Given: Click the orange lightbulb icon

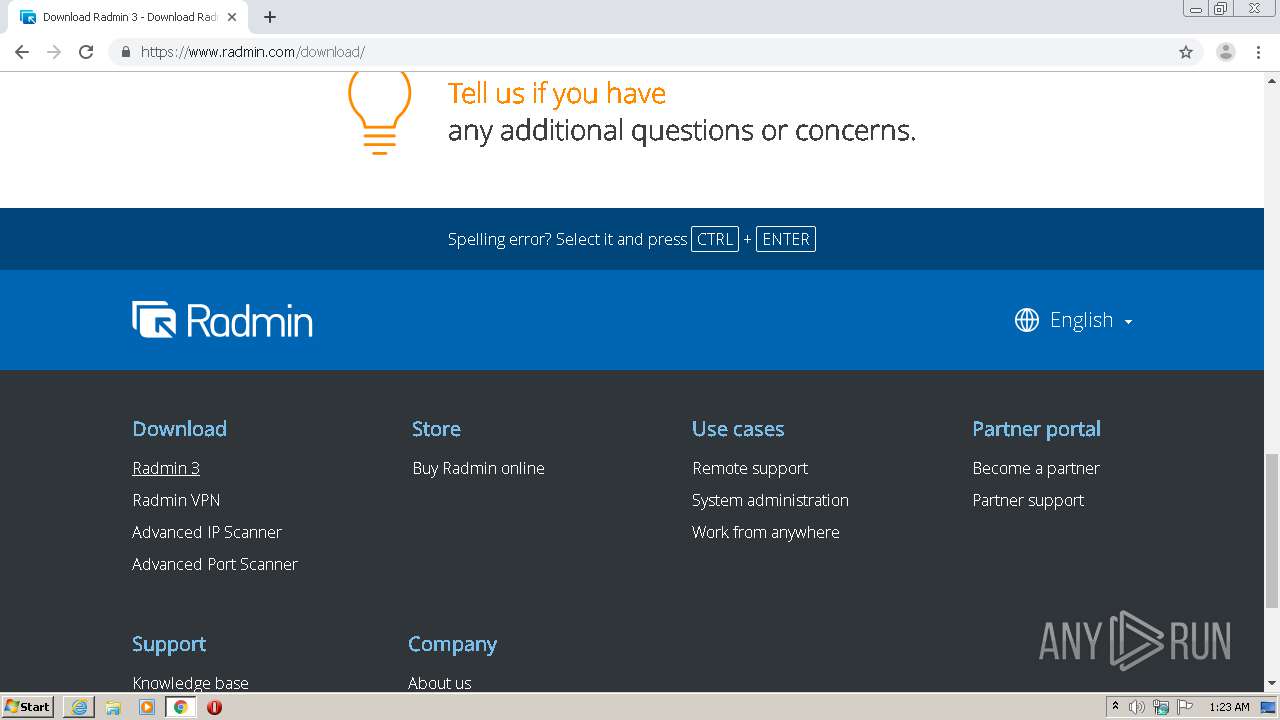Looking at the screenshot, I should point(379,112).
